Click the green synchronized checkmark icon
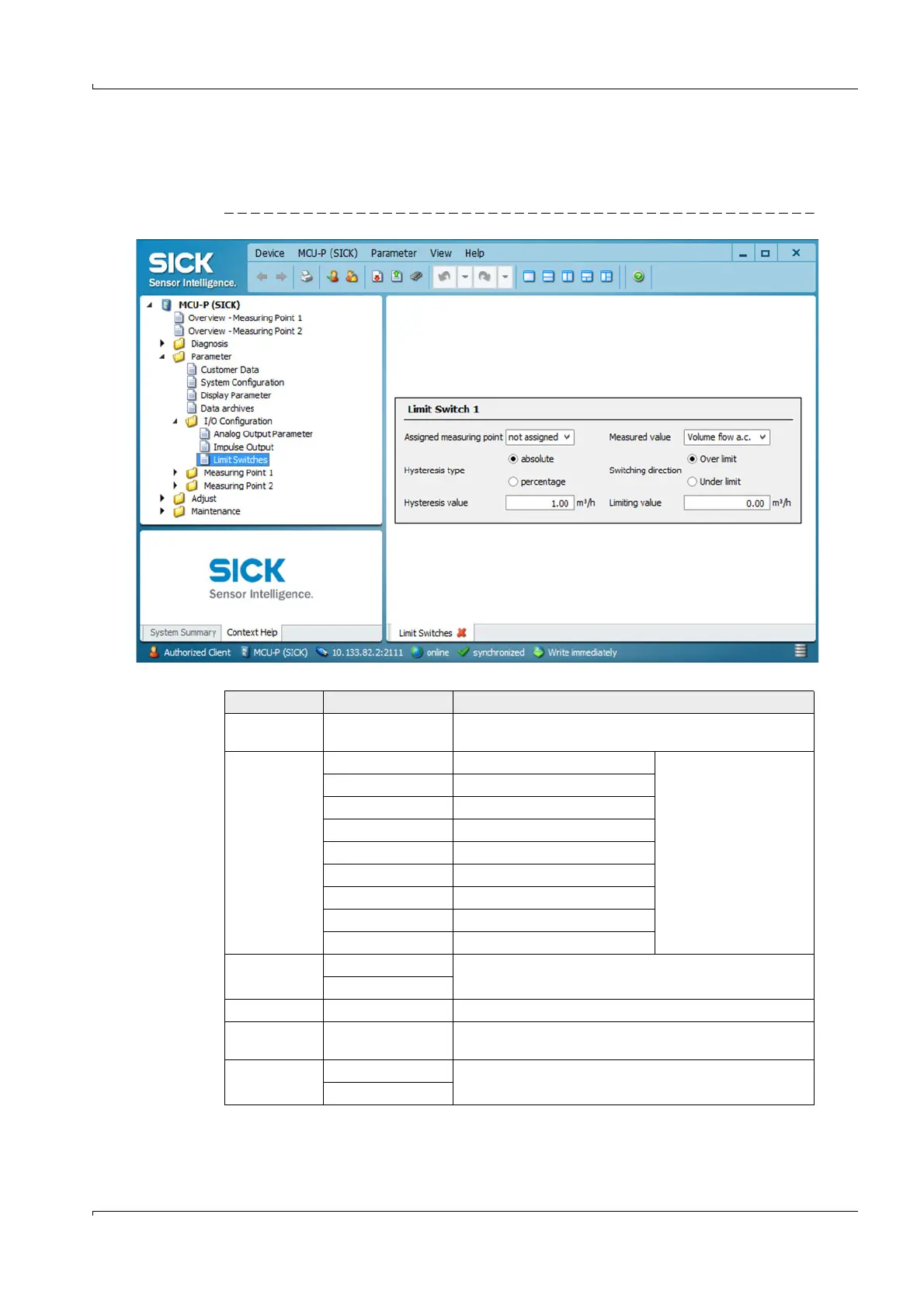 click(464, 652)
